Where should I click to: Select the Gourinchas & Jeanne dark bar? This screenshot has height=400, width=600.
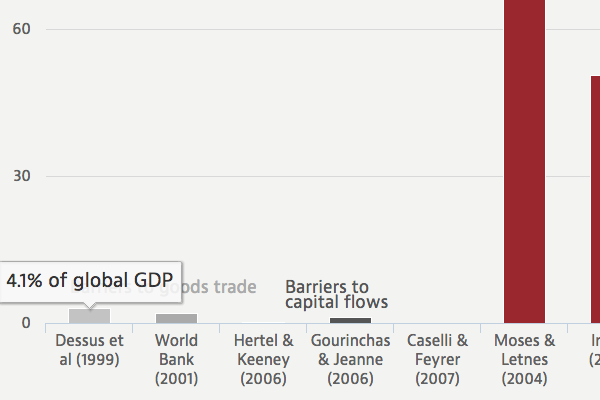(x=350, y=320)
